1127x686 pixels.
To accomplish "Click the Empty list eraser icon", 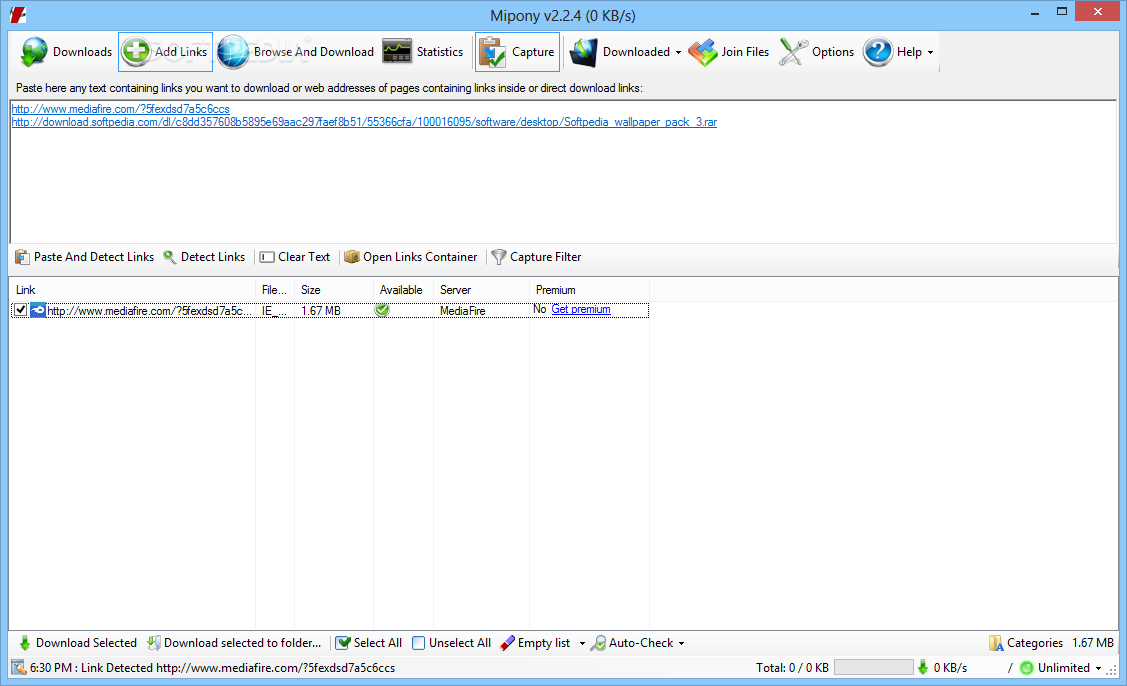I will [507, 643].
